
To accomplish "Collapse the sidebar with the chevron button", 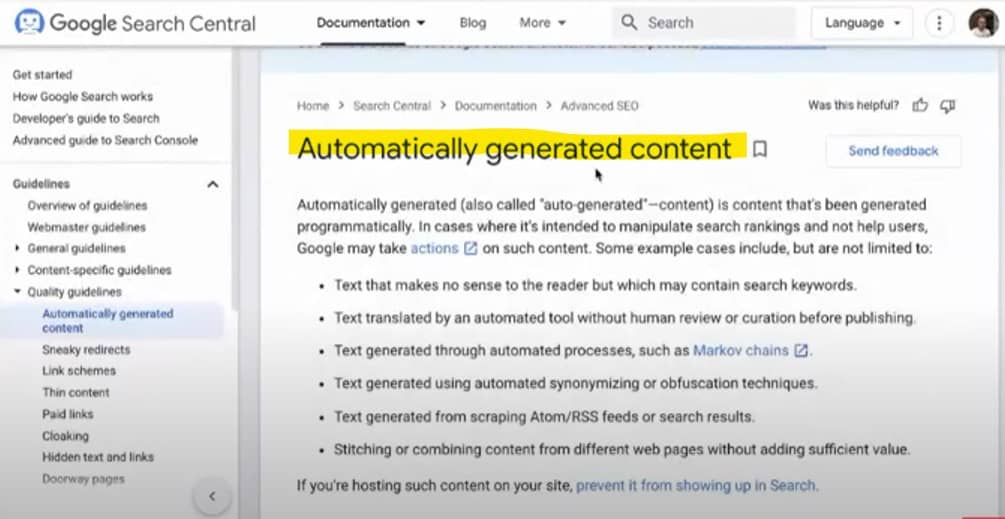I will (212, 497).
